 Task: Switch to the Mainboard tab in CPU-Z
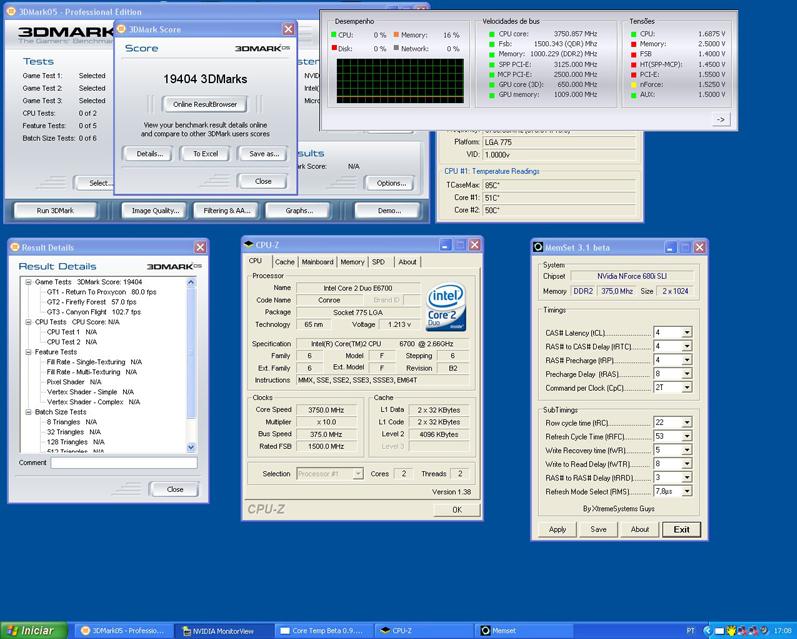coord(317,262)
